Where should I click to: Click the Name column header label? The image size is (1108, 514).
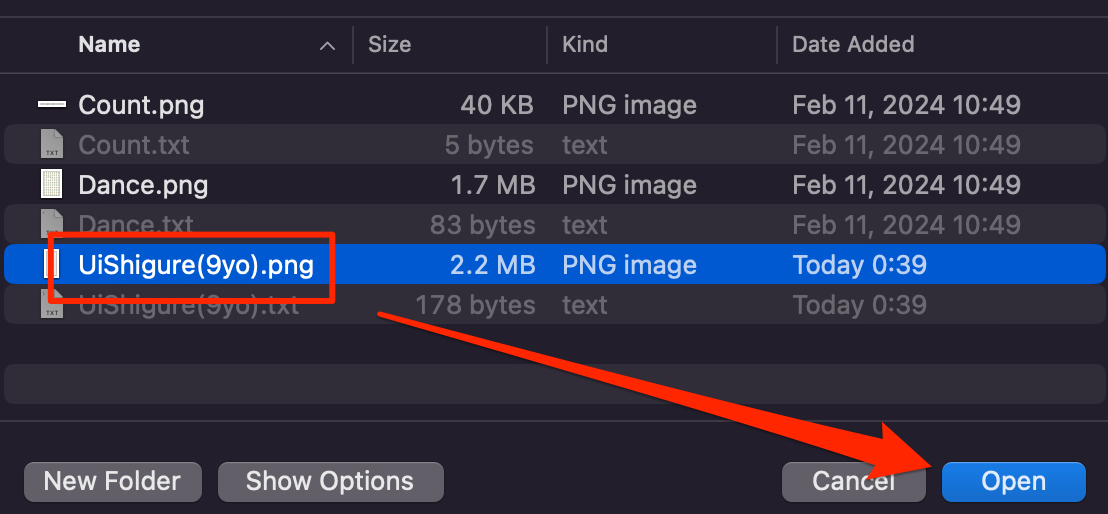109,45
